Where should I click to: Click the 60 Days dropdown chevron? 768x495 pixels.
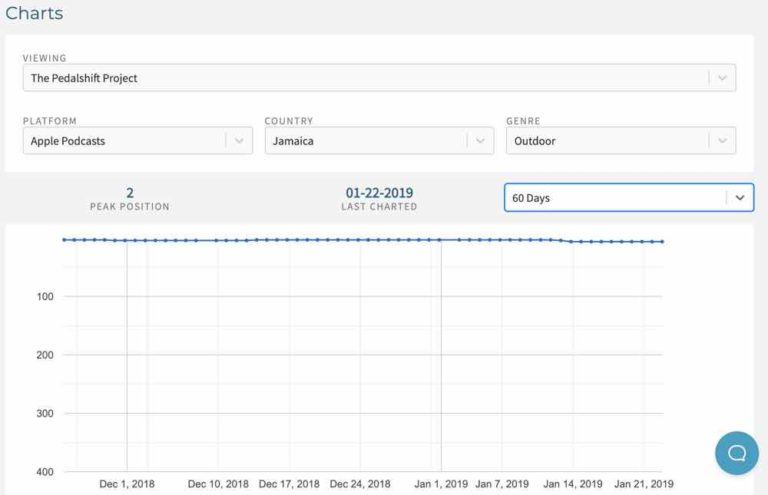[740, 198]
